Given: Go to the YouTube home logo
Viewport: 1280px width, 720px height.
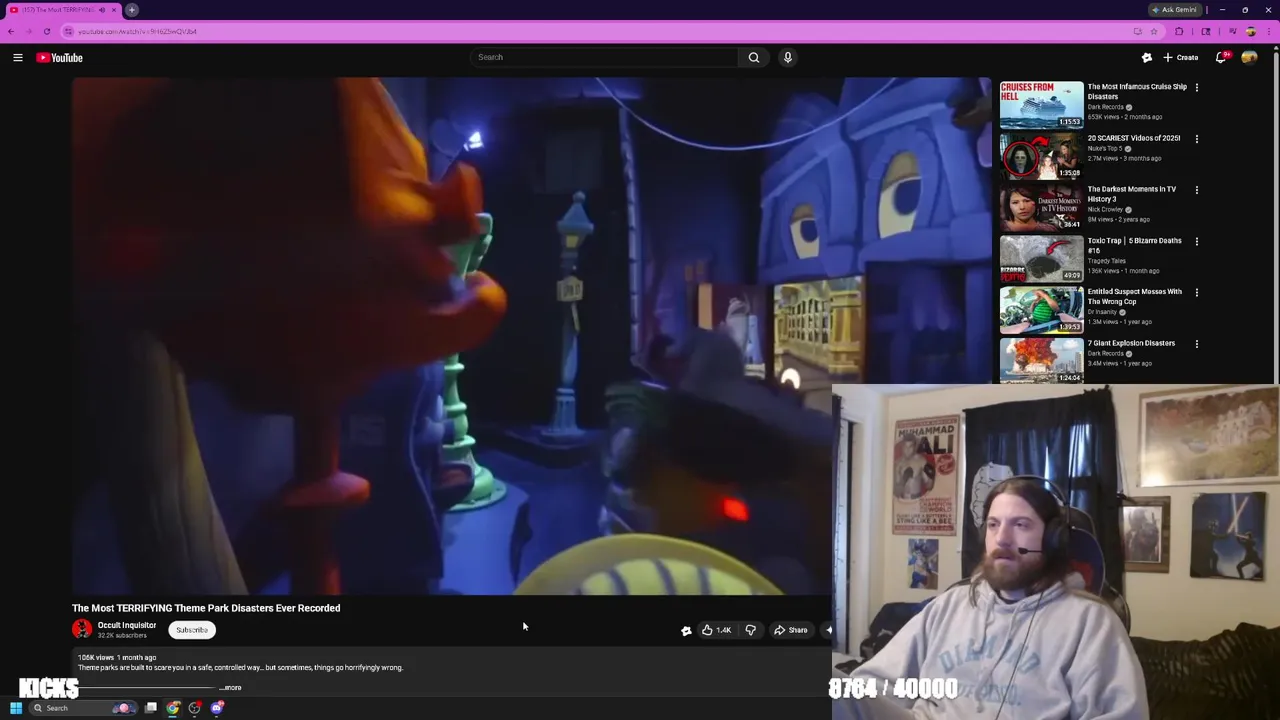Looking at the screenshot, I should click(60, 58).
